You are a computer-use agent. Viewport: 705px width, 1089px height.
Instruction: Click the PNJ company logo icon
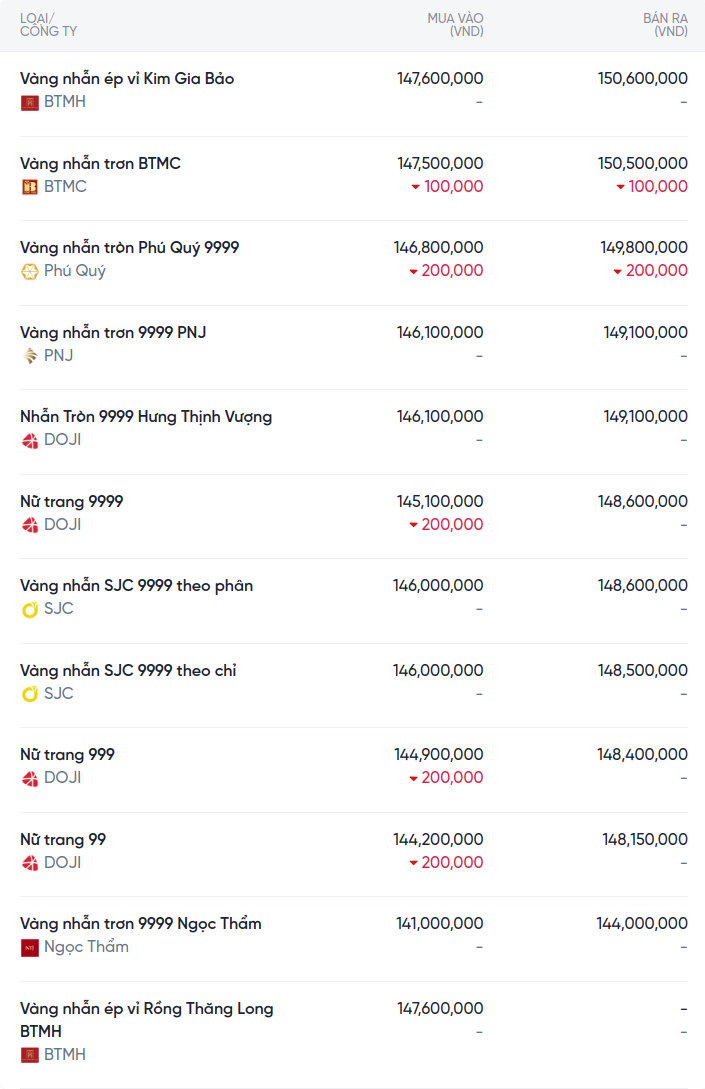tap(30, 356)
